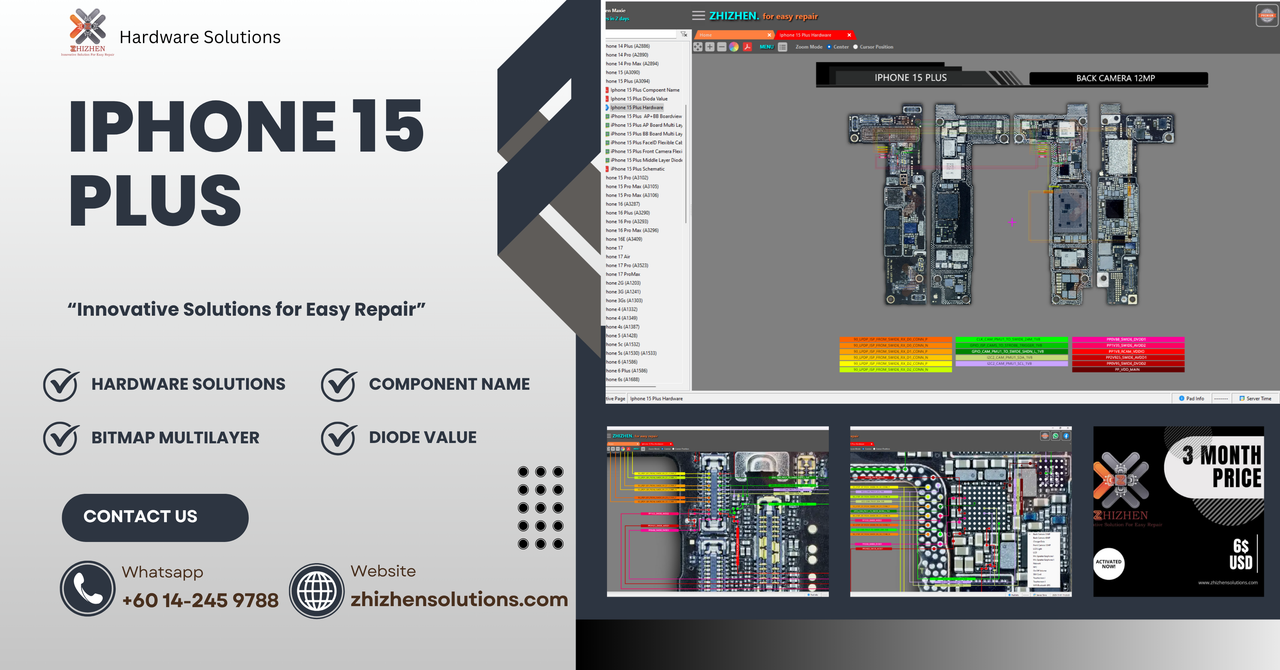Open iPhone 15 Plus Middle Layer Diode entry

coord(644,160)
